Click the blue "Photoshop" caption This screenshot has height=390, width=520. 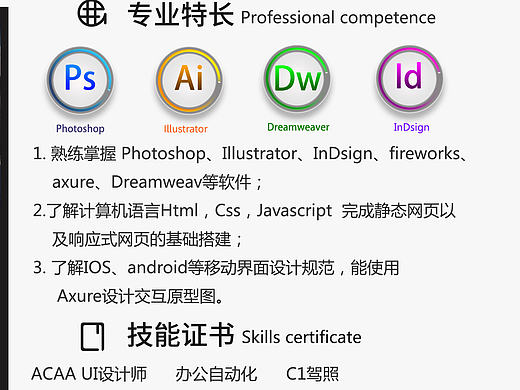click(80, 128)
